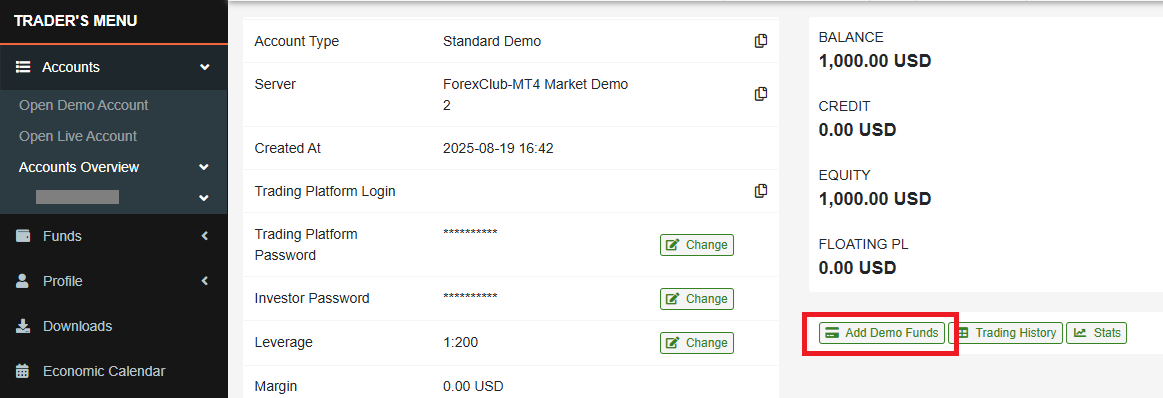Click the Add Demo Funds button
1163x398 pixels.
[883, 333]
